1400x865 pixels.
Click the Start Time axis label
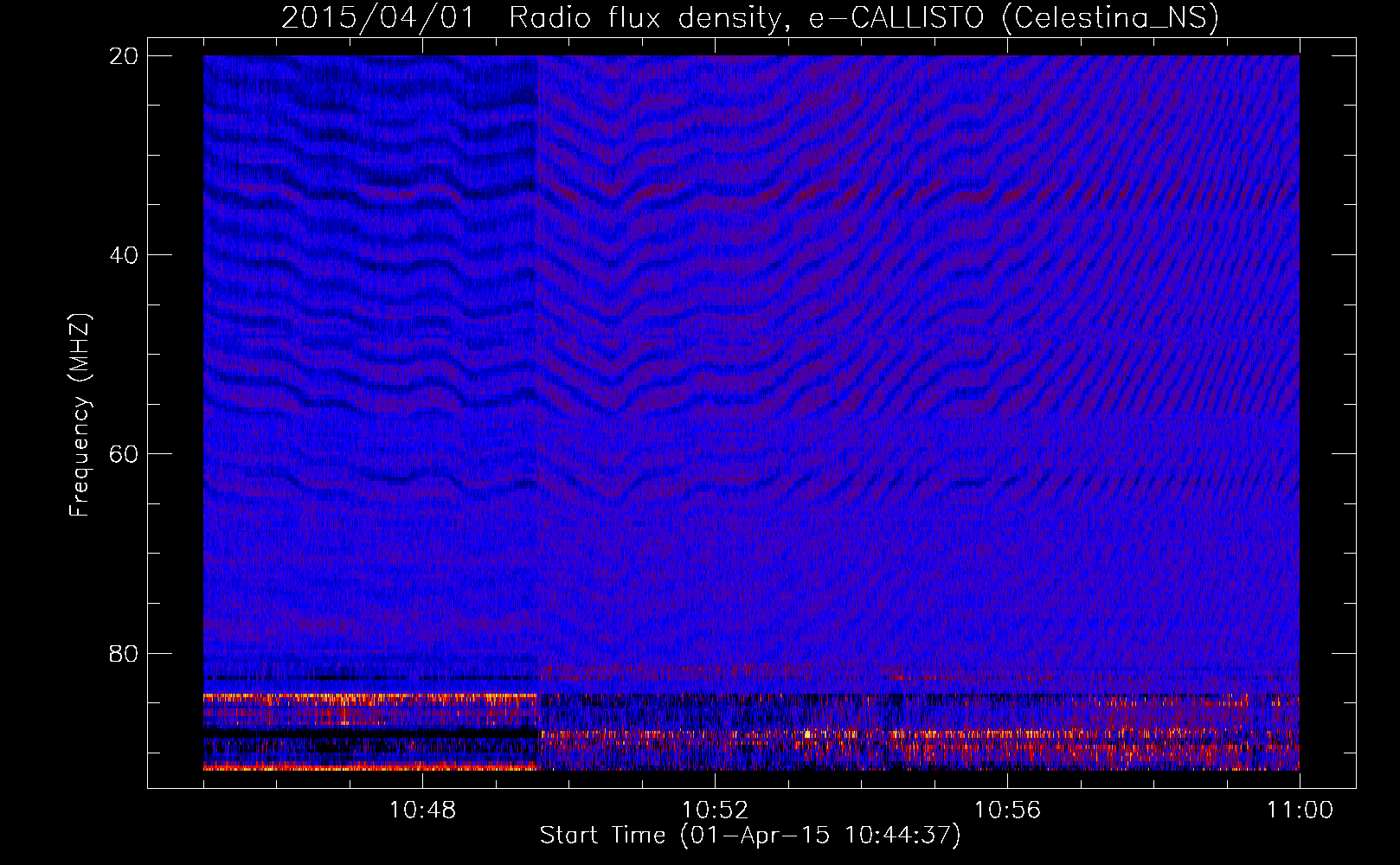[750, 836]
